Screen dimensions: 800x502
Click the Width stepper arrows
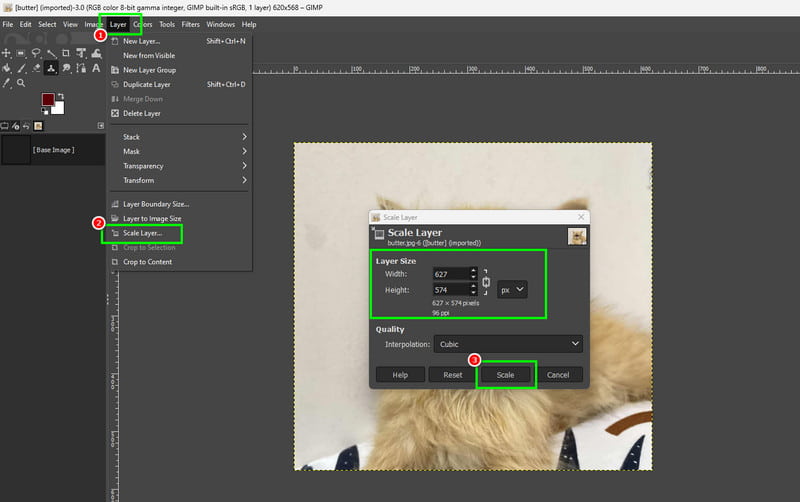(473, 274)
